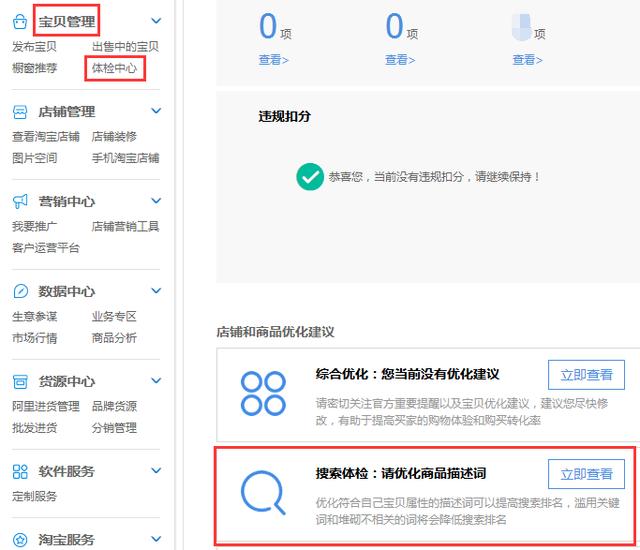Image resolution: width=640 pixels, height=550 pixels.
Task: Click 综合优化：您当前没有优化建议 title
Action: click(x=407, y=374)
